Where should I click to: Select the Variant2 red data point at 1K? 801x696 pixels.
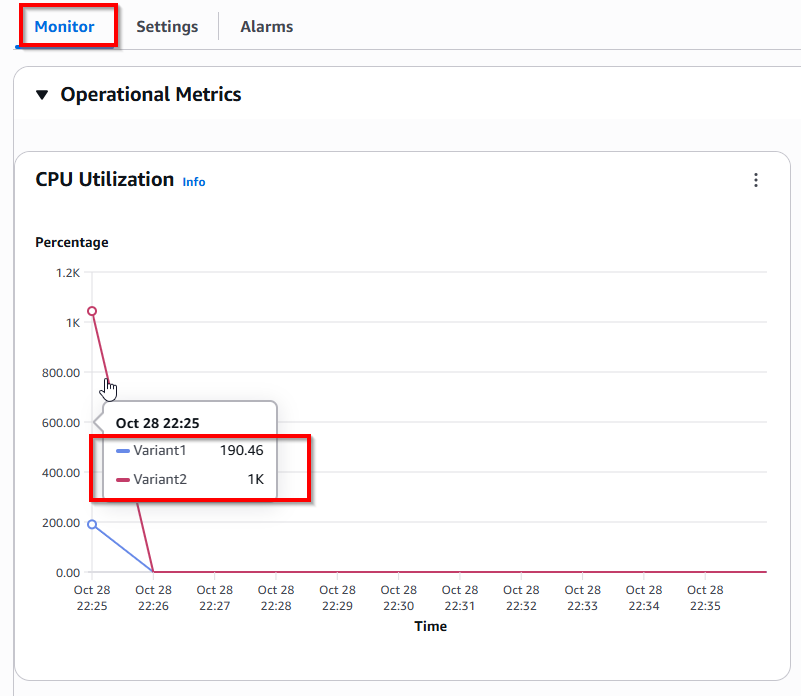point(92,311)
